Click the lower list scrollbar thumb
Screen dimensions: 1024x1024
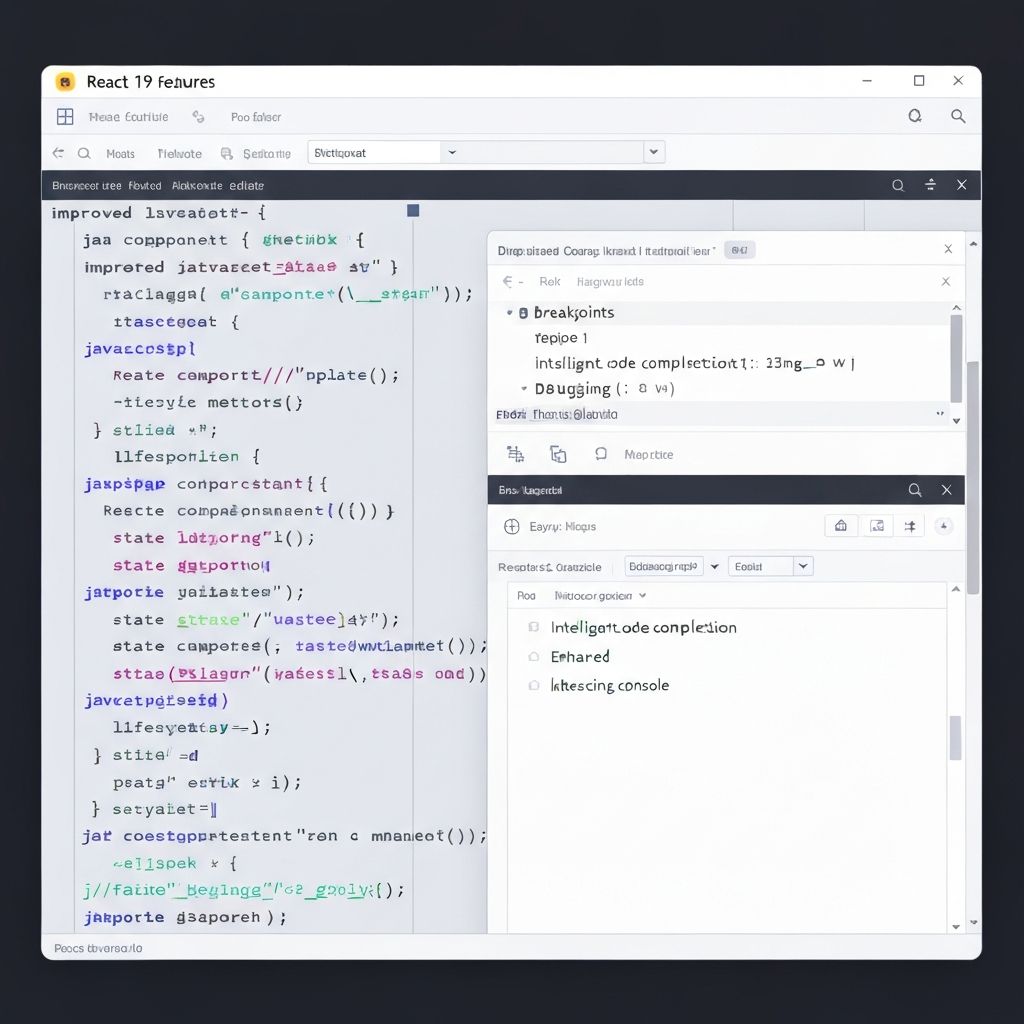pyautogui.click(x=955, y=738)
